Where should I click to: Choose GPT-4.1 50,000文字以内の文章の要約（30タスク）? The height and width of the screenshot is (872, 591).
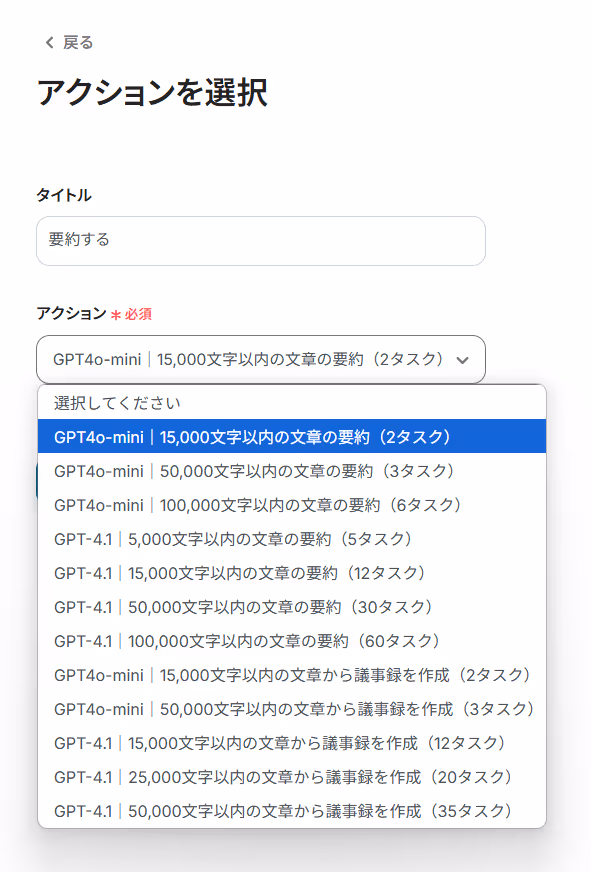(x=292, y=607)
